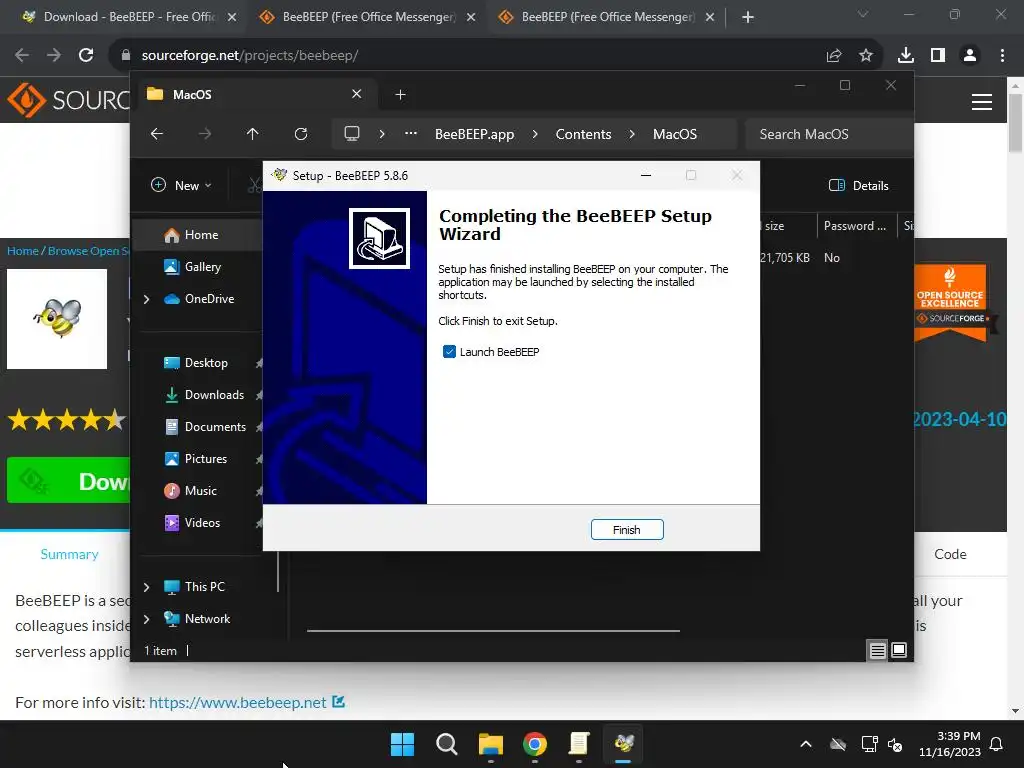This screenshot has width=1024, height=768.
Task: Click the Search MacOS field
Action: pos(829,134)
